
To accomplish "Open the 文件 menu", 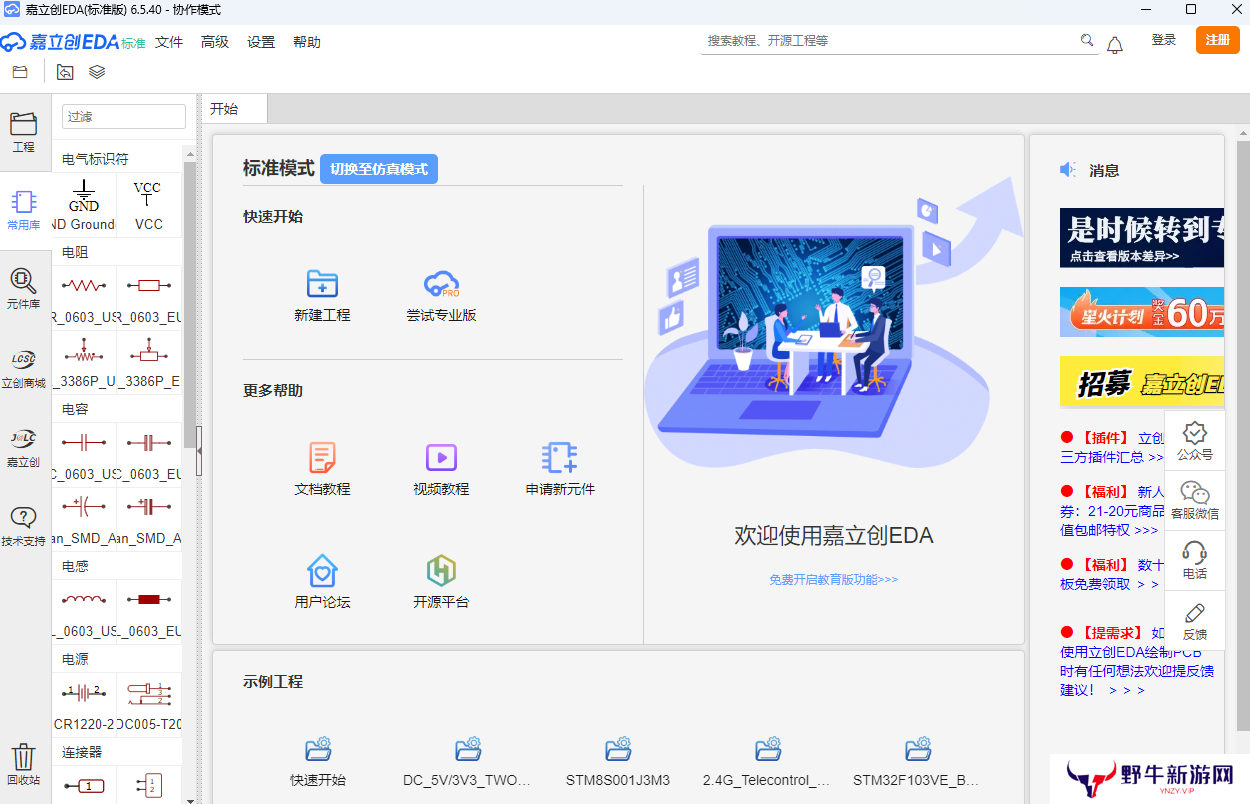I will [x=169, y=42].
